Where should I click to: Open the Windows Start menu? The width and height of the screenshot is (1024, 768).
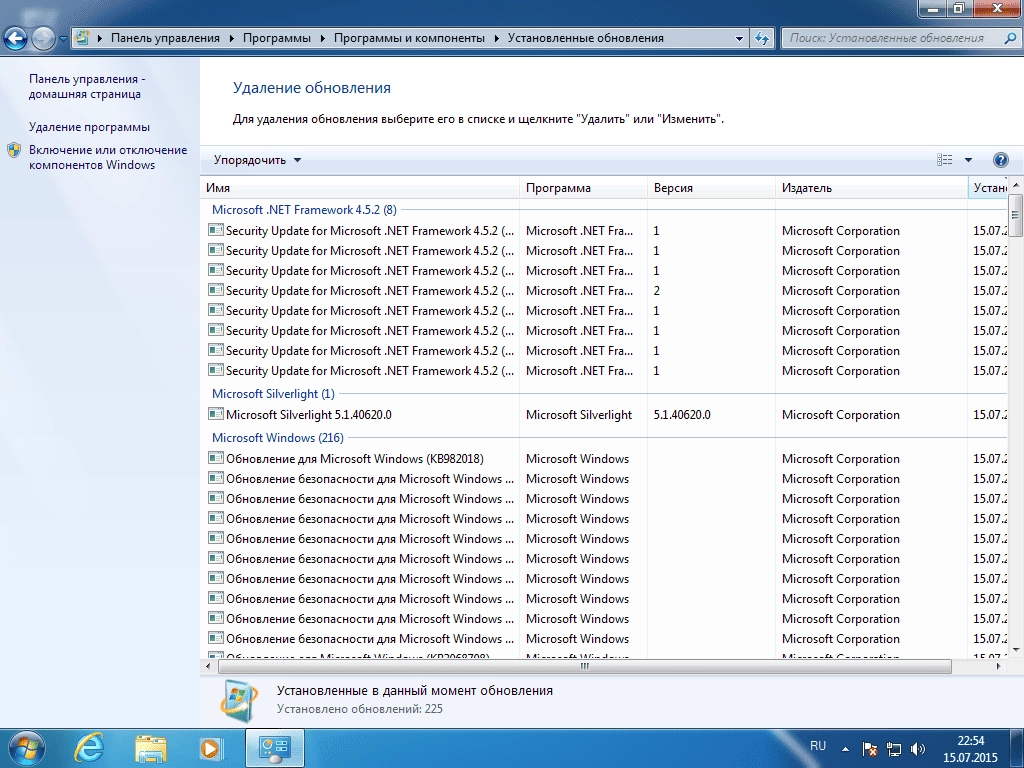click(26, 748)
